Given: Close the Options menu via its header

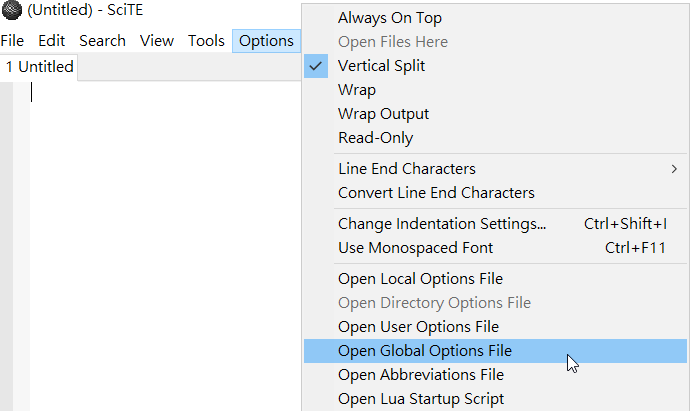Looking at the screenshot, I should tap(266, 41).
